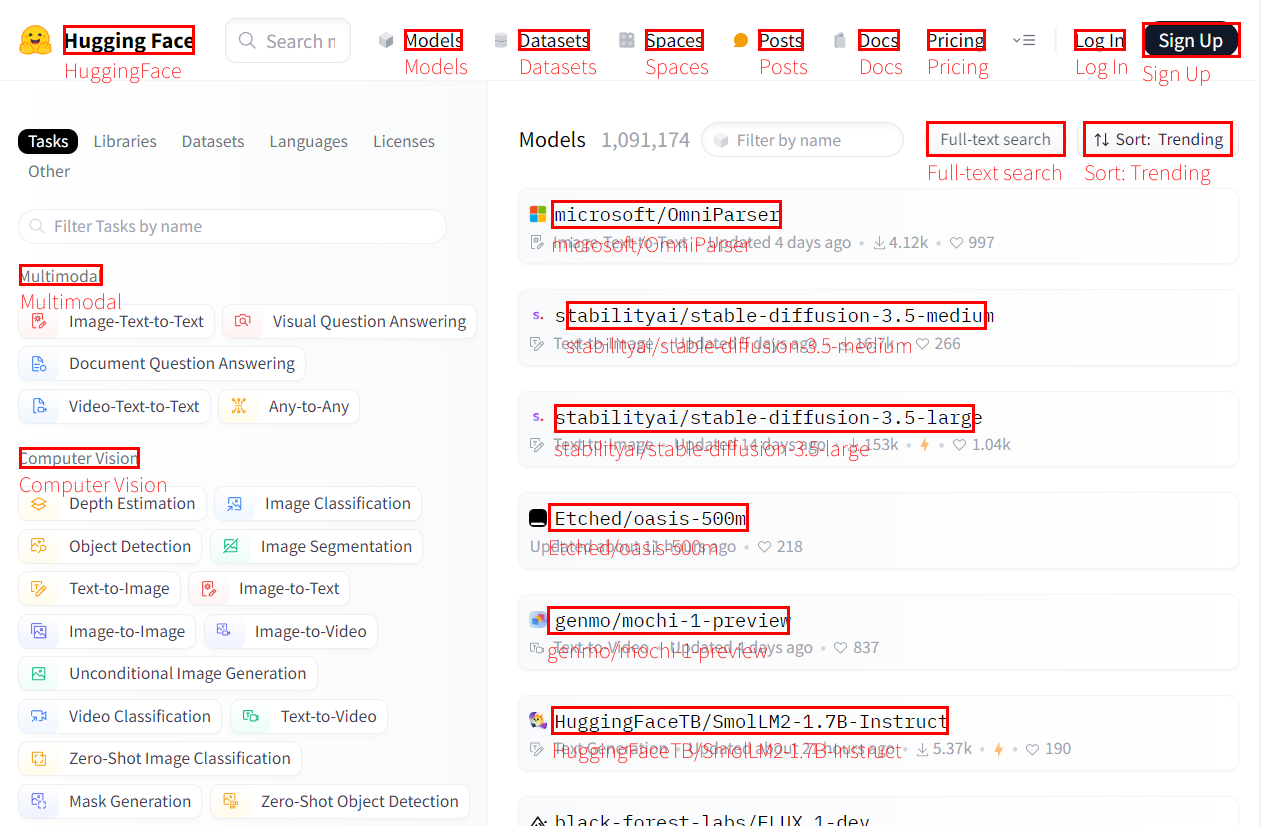This screenshot has height=826, width=1261.
Task: Click the Hugging Face emoji logo
Action: coord(35,40)
